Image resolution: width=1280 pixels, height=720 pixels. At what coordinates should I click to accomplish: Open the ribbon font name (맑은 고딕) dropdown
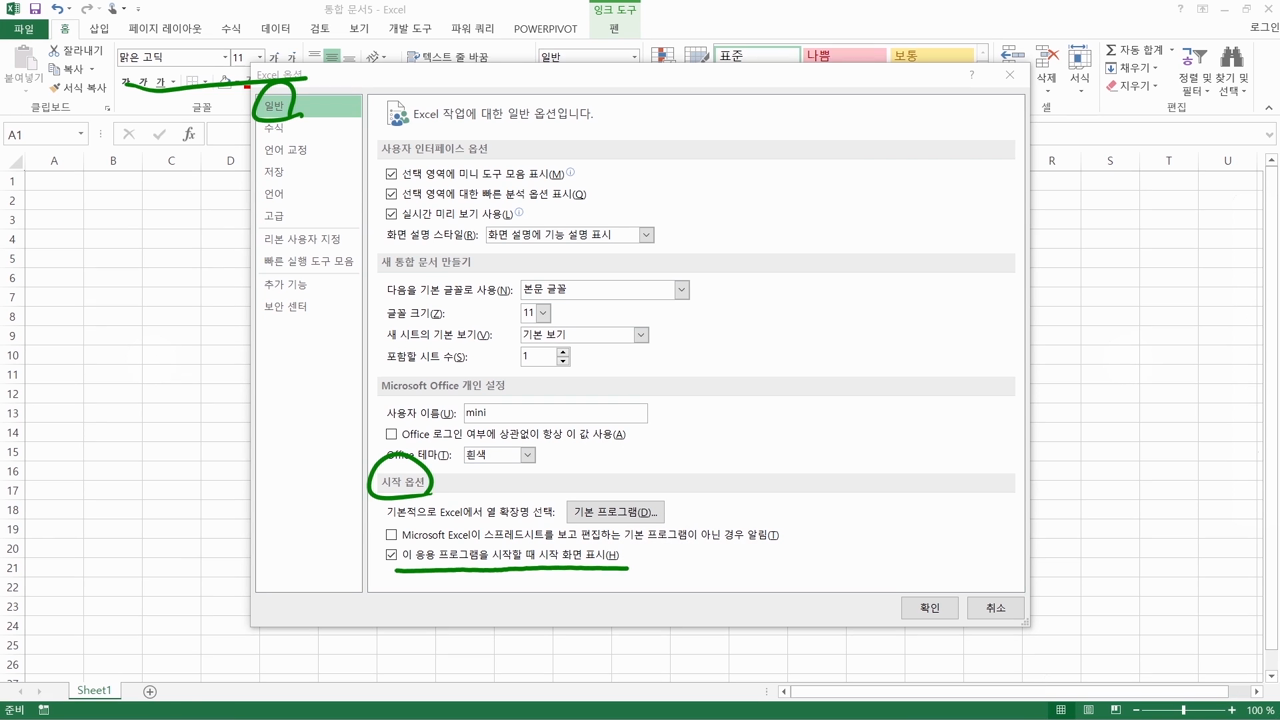[224, 57]
